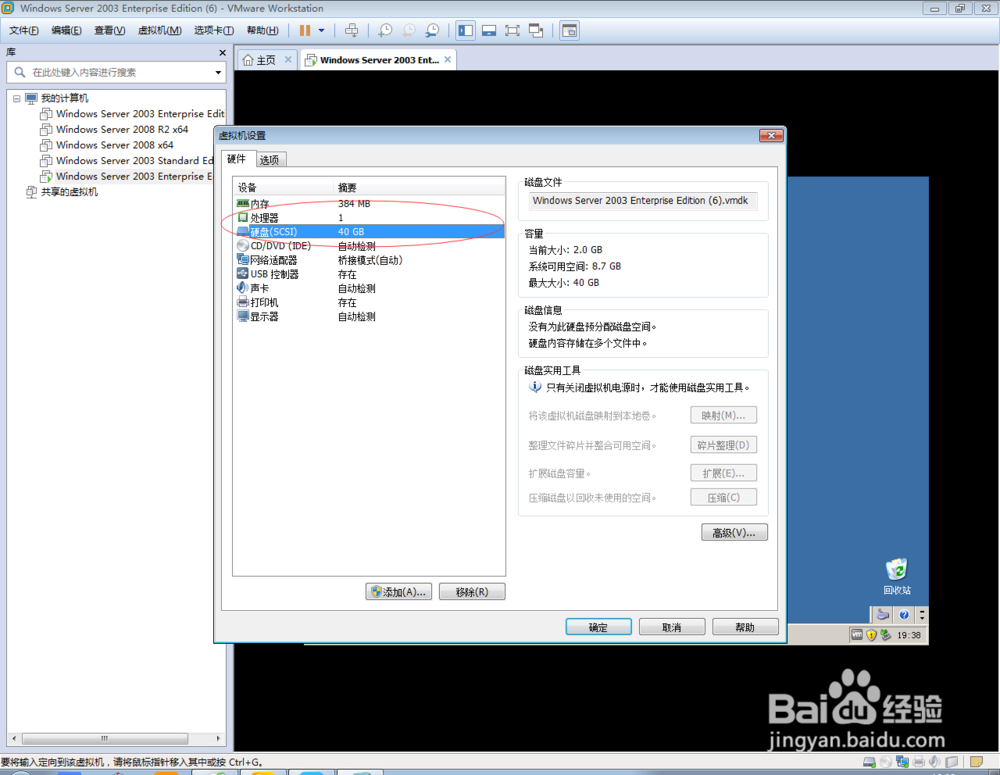Image resolution: width=1000 pixels, height=775 pixels.
Task: Select the 显示器 device row
Action: [x=369, y=316]
